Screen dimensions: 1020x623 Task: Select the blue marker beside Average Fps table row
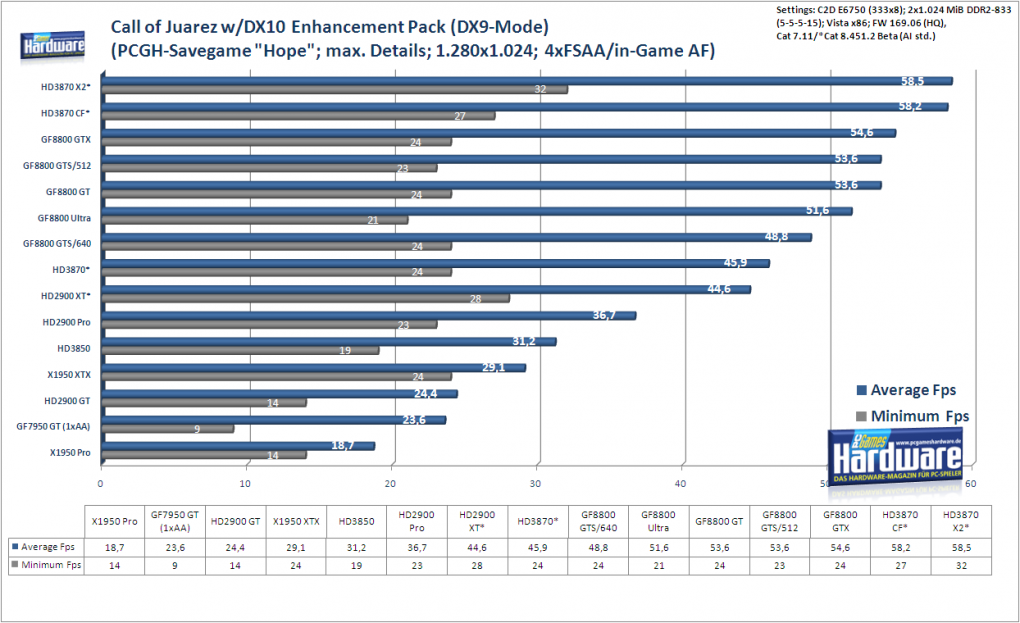[15, 546]
